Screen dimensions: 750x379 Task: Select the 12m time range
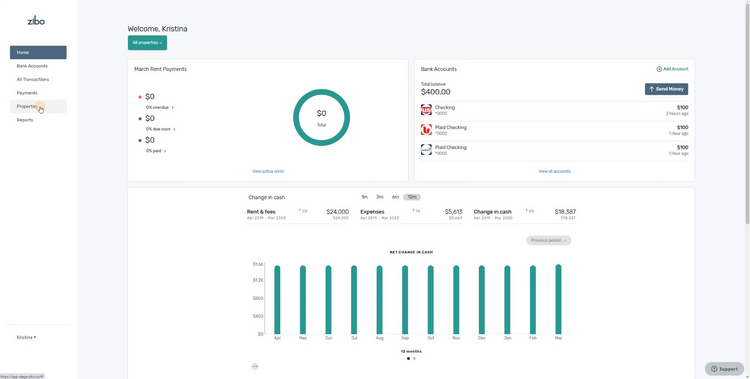412,197
